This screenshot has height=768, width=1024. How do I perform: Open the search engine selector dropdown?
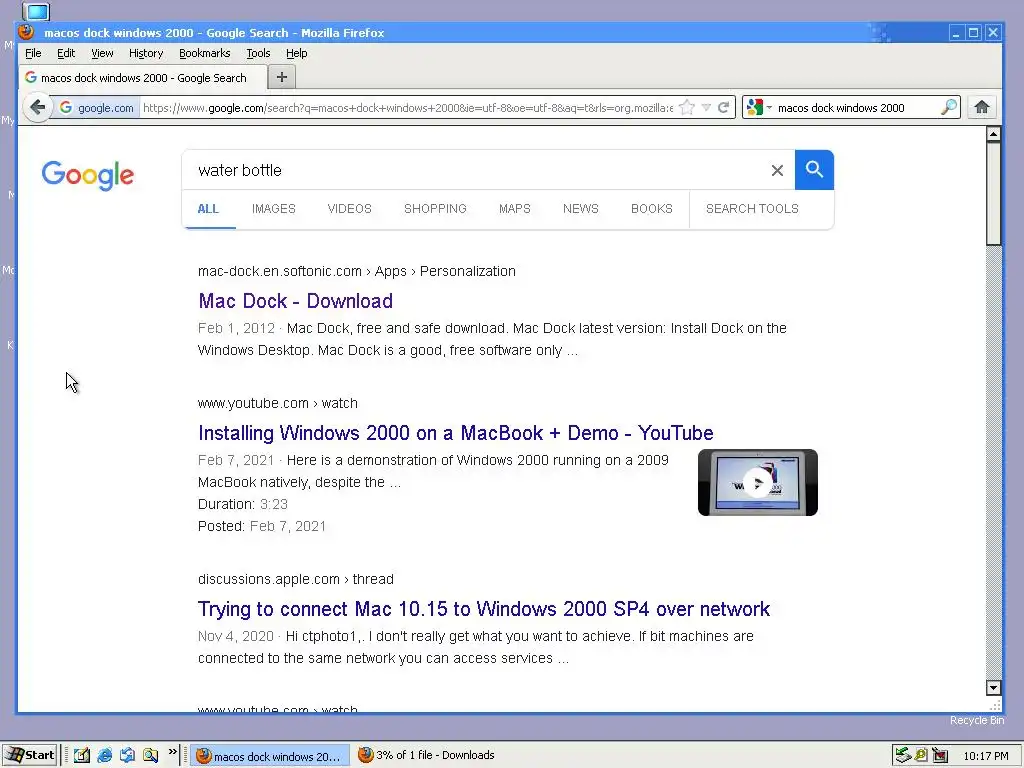(x=760, y=108)
